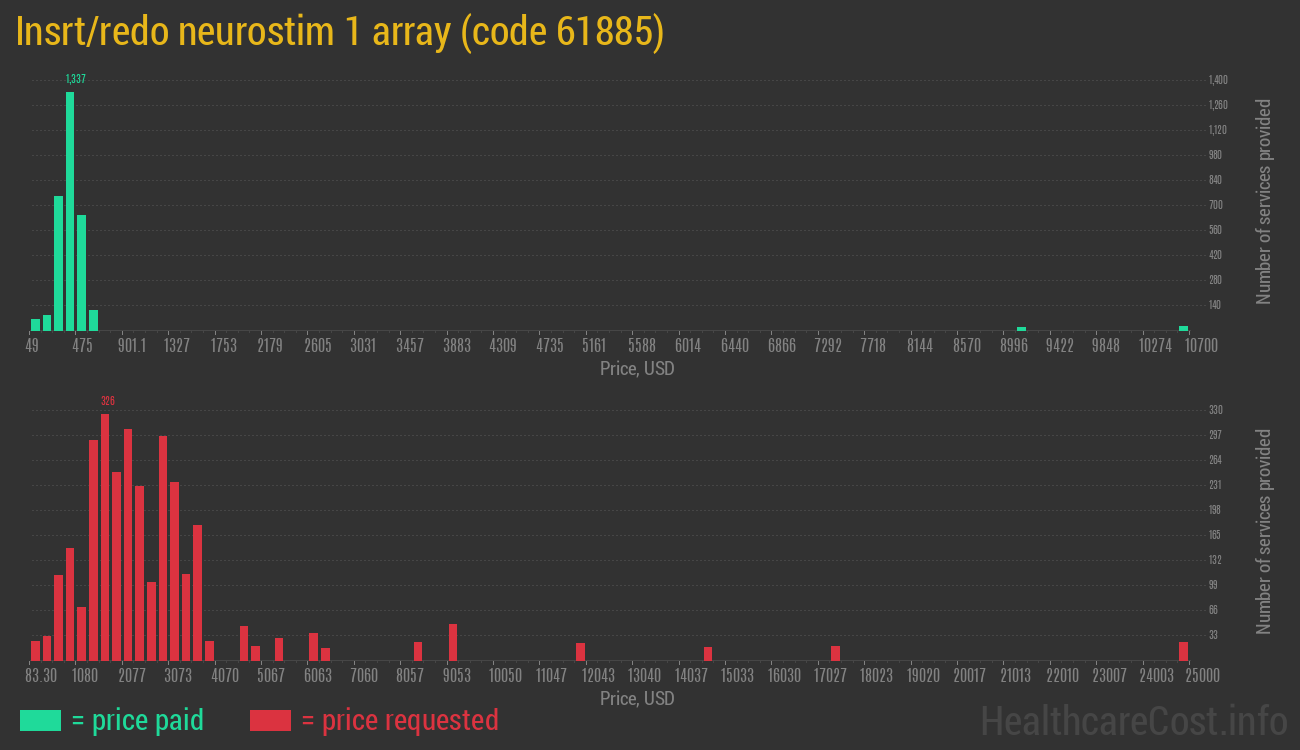Click the '8996' x-axis label
The height and width of the screenshot is (750, 1300).
click(1013, 345)
